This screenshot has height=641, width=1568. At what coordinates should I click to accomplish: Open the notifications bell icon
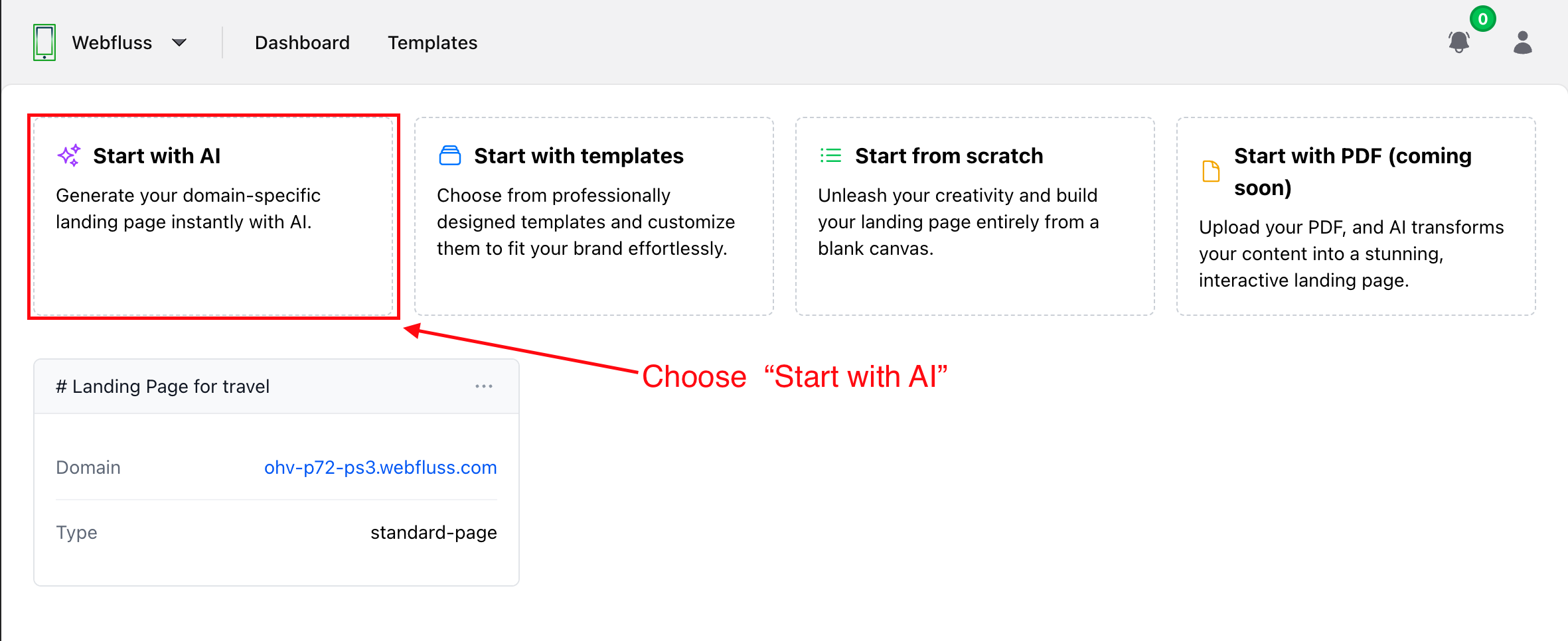(x=1458, y=42)
